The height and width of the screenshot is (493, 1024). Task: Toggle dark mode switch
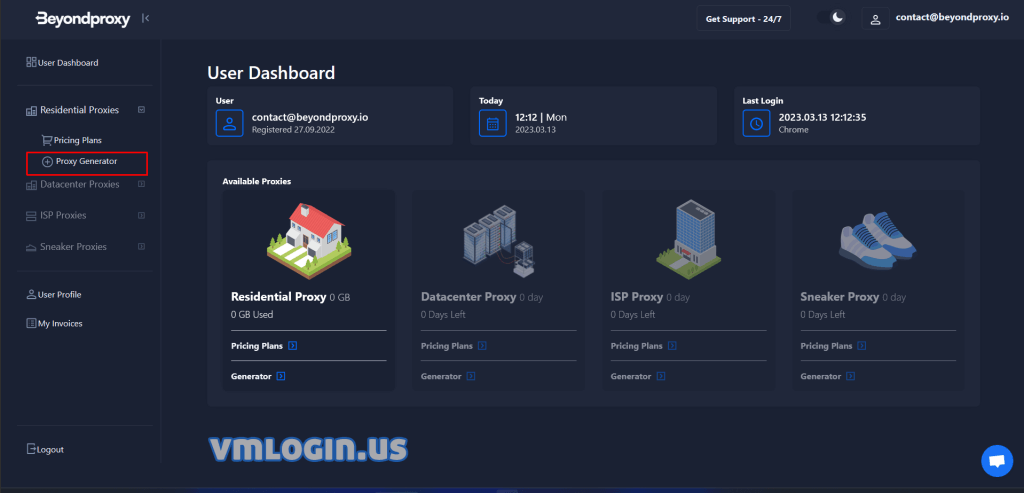831,18
